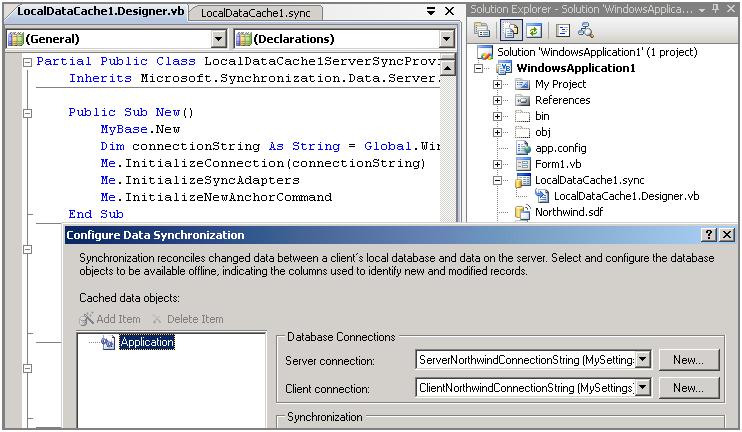Viewport: 742px width, 432px height.
Task: Open the (Declarations) member dropdown
Action: click(446, 39)
